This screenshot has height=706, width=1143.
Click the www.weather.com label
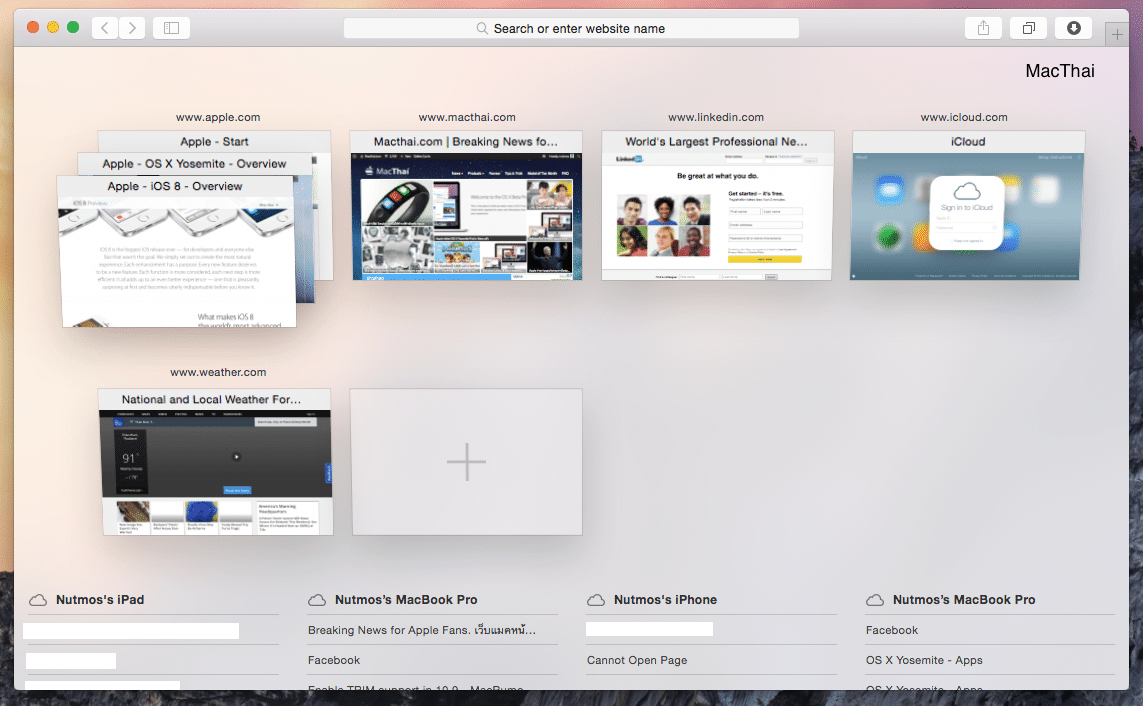tap(218, 372)
